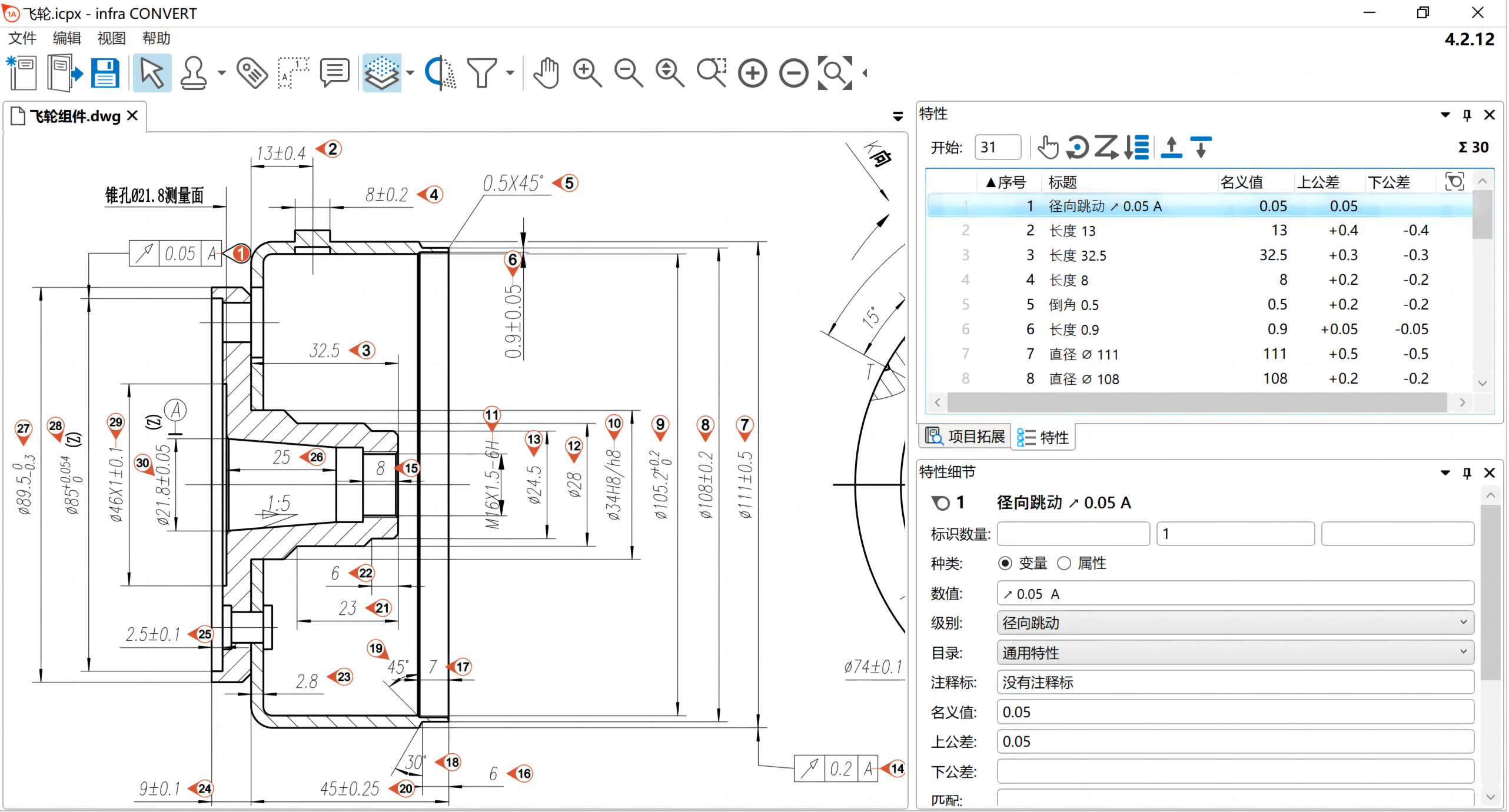Click the Save project floppy disk icon
Image resolution: width=1509 pixels, height=812 pixels.
105,73
